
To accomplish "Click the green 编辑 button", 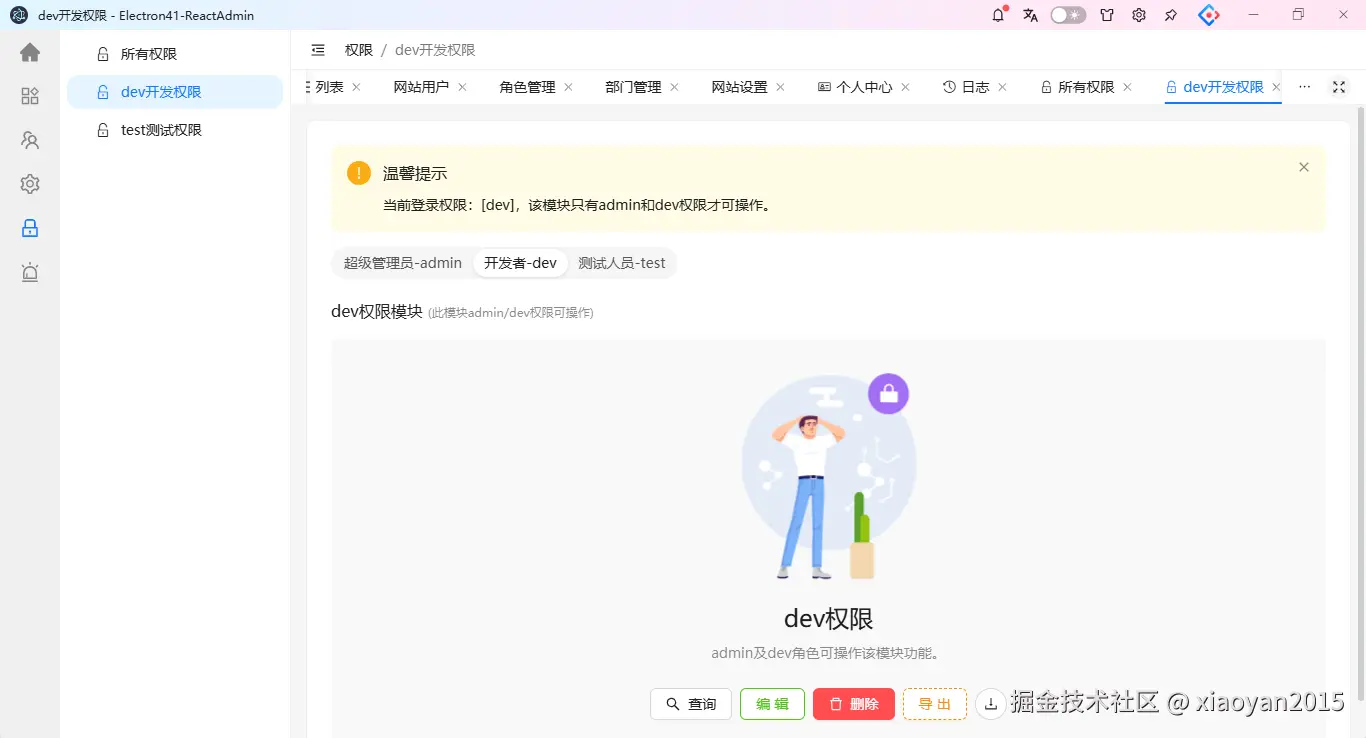I will pos(772,704).
